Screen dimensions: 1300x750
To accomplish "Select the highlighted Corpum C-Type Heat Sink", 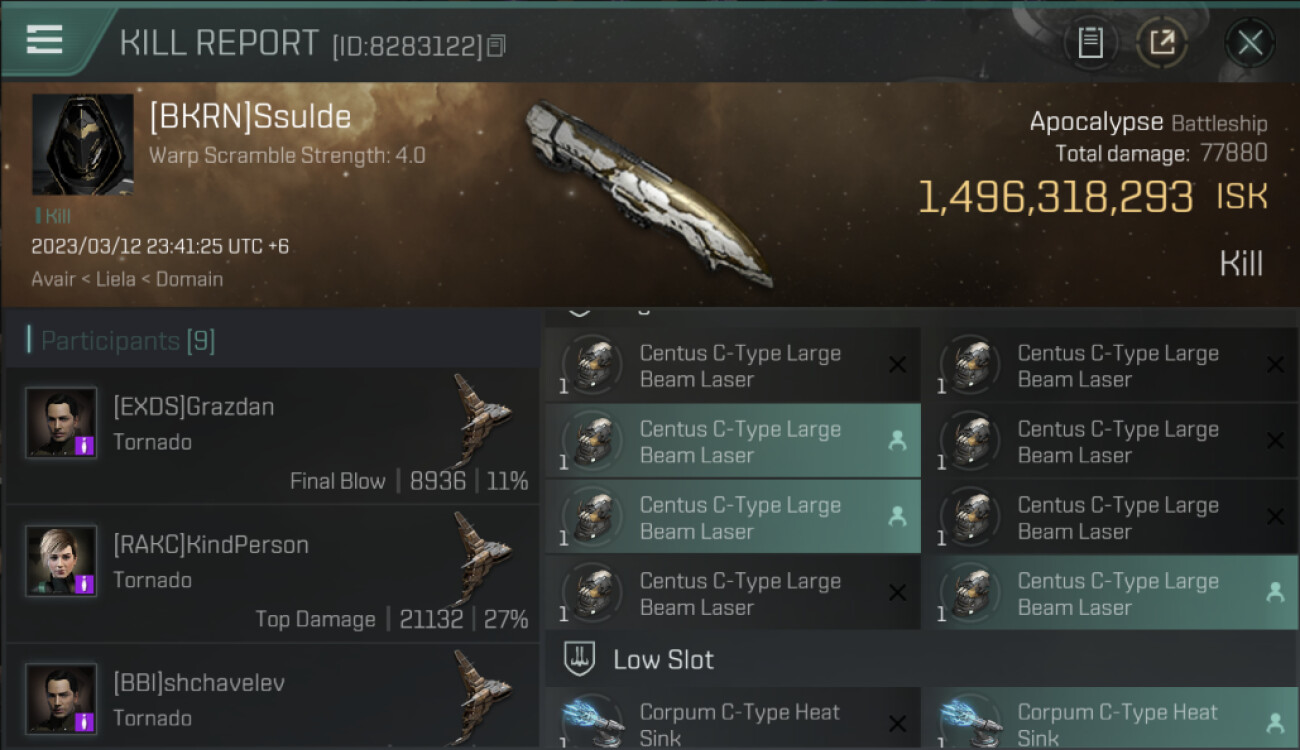I will click(1108, 719).
